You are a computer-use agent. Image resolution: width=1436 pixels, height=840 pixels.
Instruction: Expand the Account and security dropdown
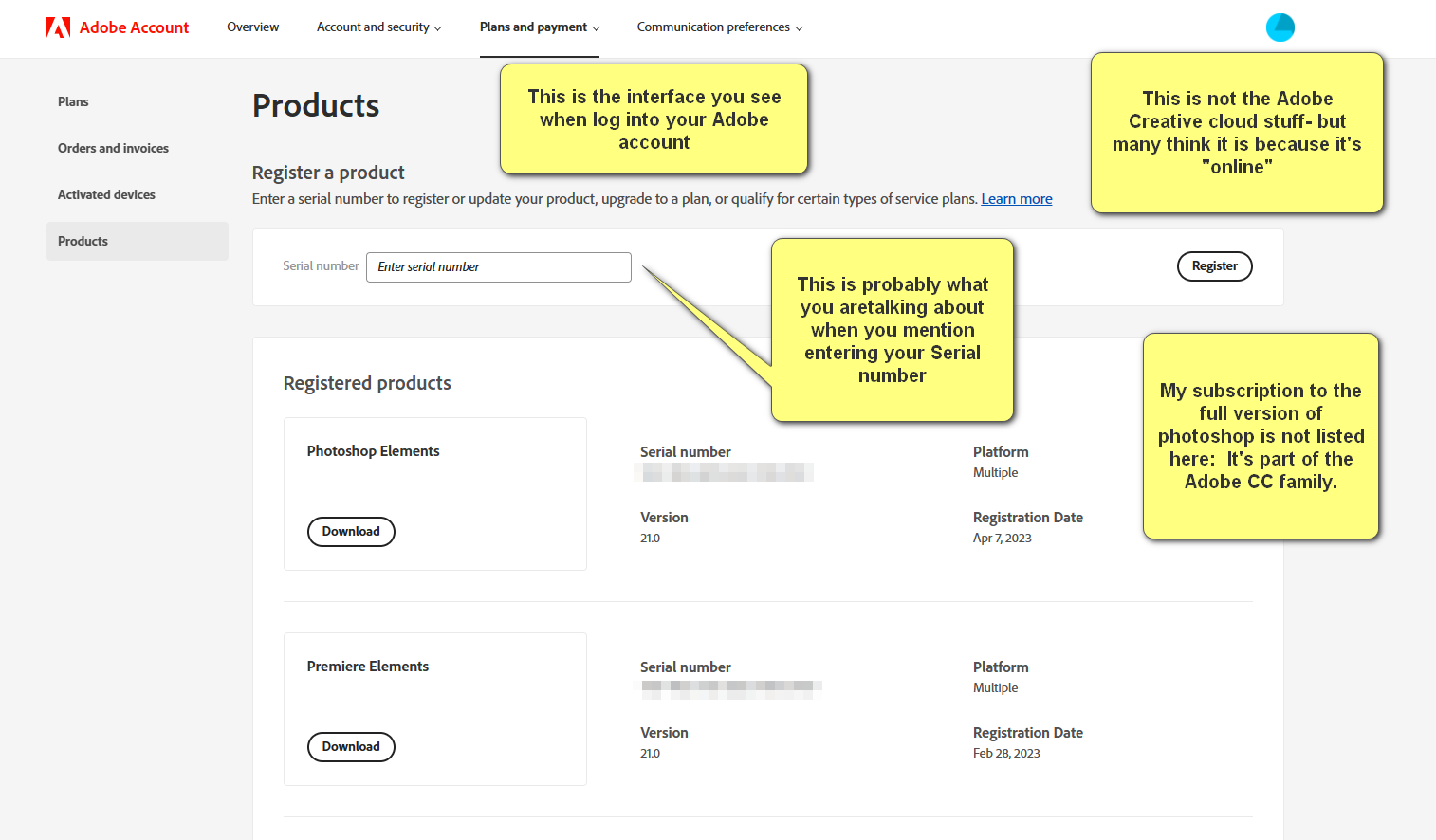coord(378,27)
